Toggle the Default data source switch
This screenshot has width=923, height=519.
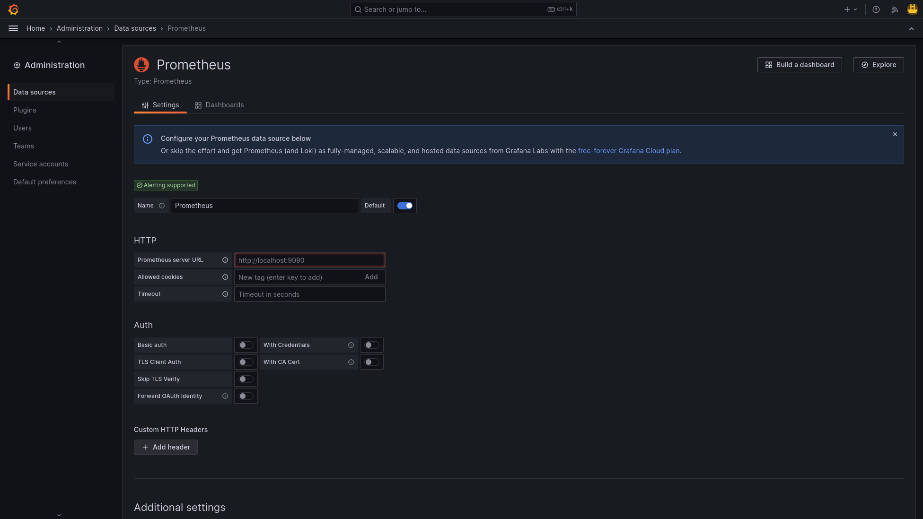point(405,205)
